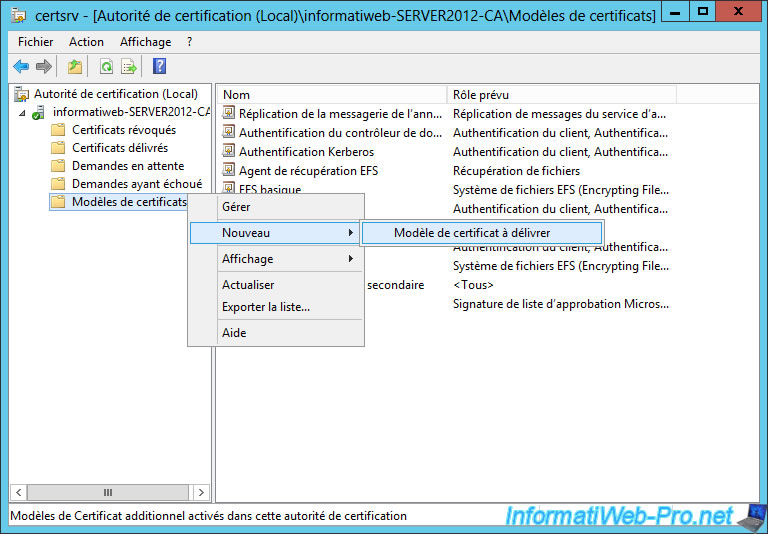Click the Agent de récupération EFS icon
This screenshot has width=768, height=534.
click(x=228, y=170)
